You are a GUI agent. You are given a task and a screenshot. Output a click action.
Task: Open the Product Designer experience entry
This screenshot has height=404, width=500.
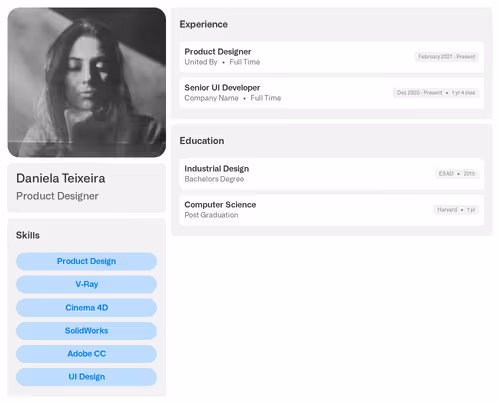pos(332,57)
